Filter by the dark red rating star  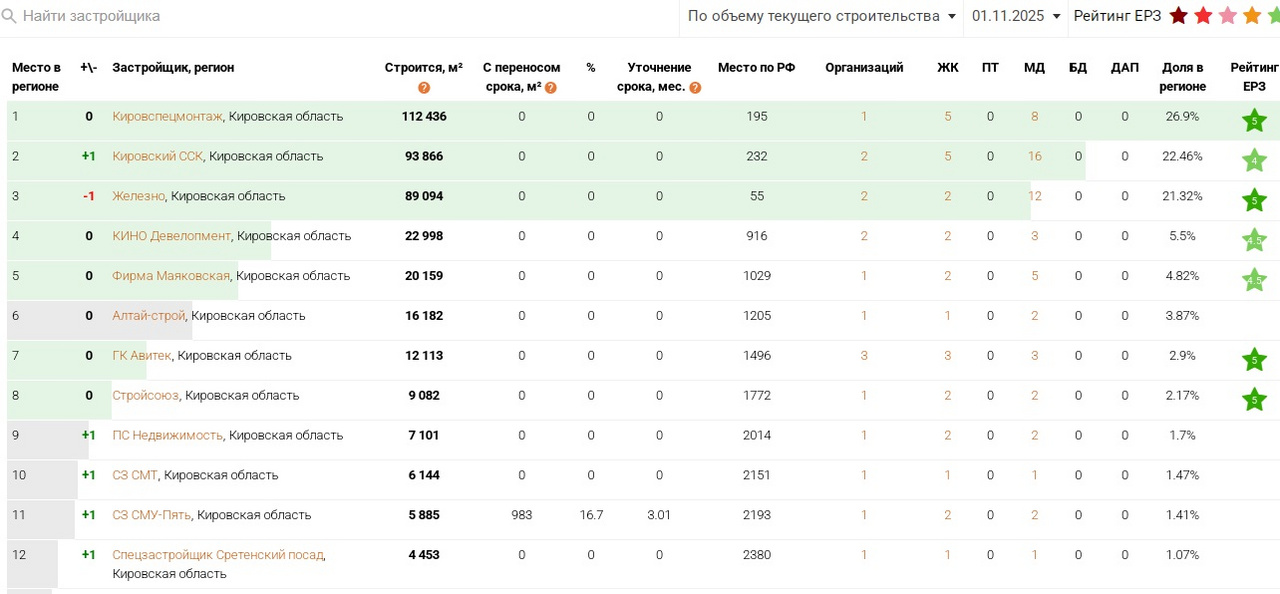click(1179, 16)
